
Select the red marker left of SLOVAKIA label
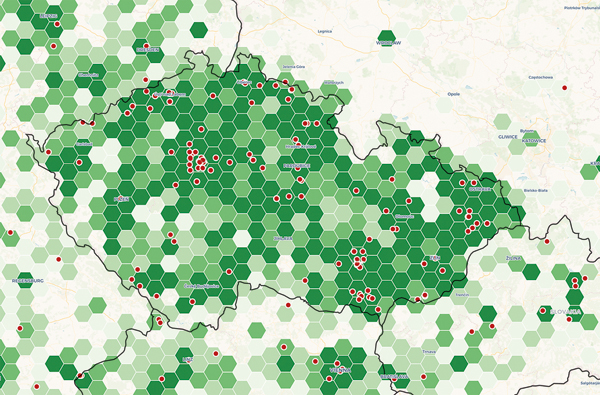click(543, 310)
